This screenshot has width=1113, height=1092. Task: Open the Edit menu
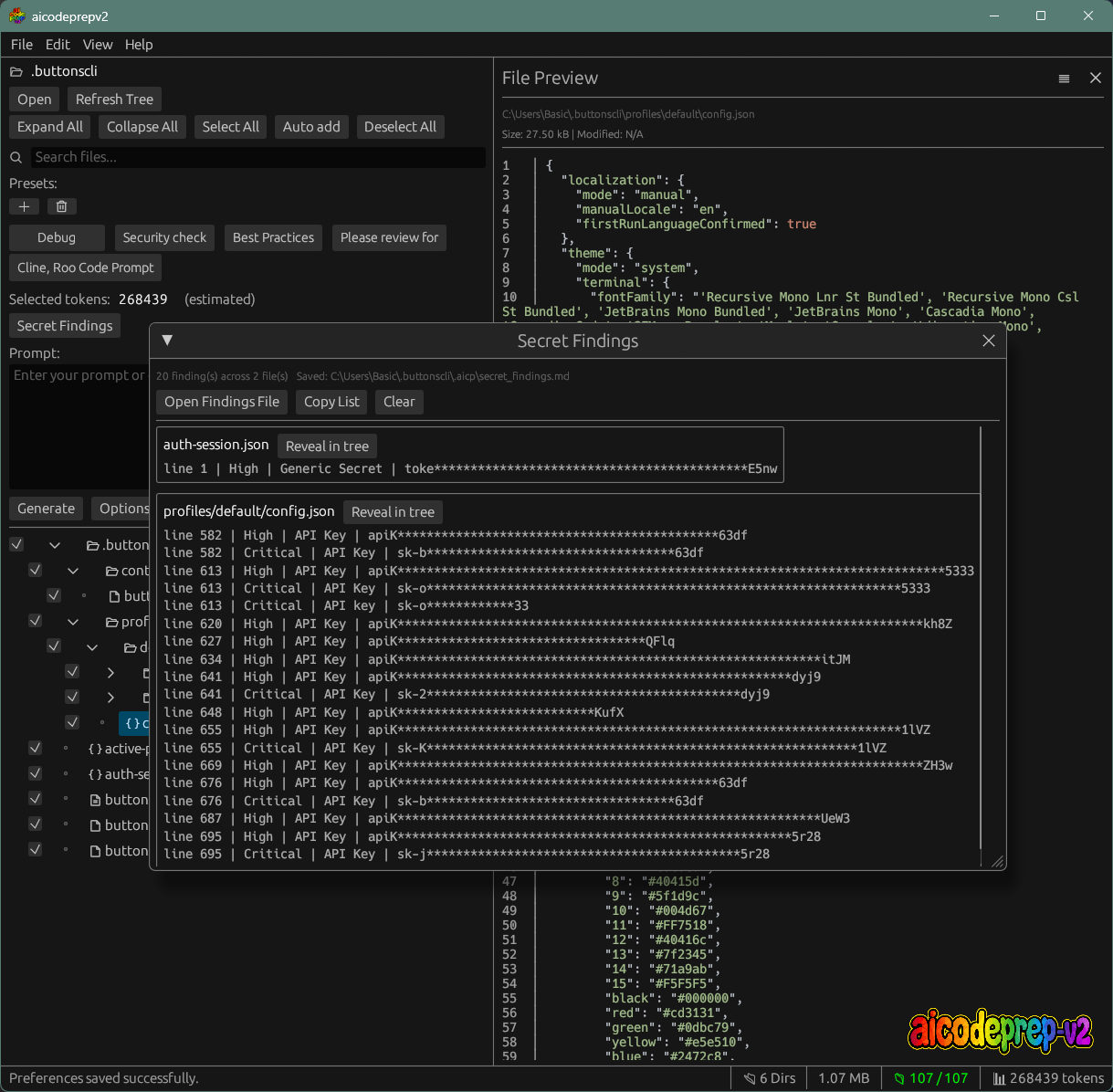58,45
